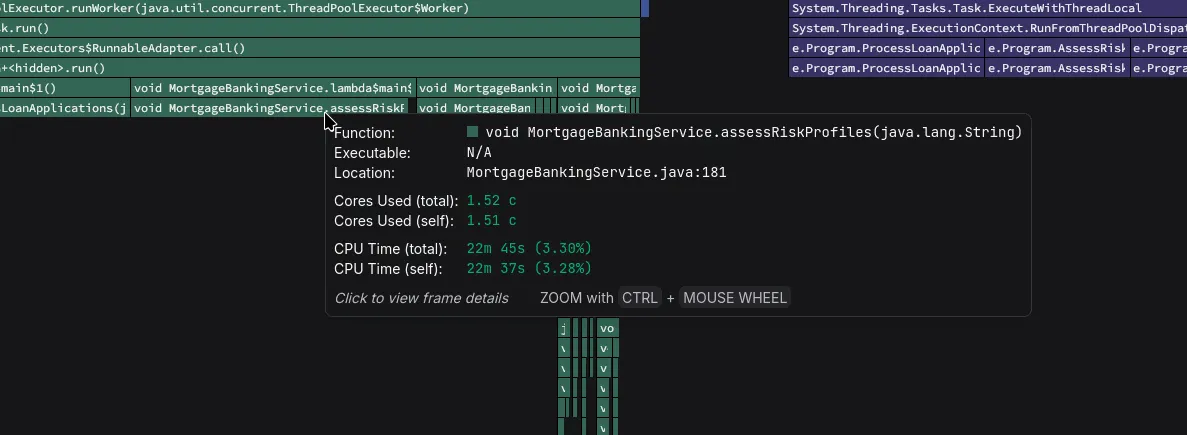Click the small 'j' frame below the tooltip
Screen dimensions: 1187x435
point(564,328)
